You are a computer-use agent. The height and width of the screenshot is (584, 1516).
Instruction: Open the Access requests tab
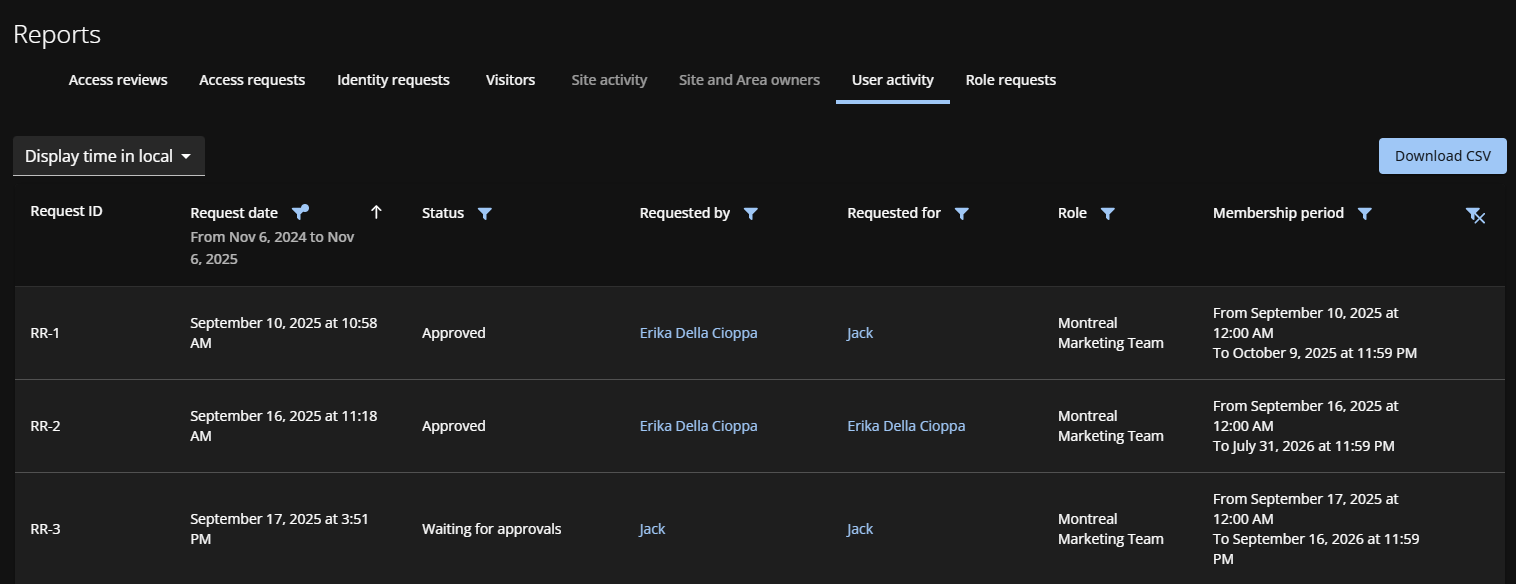pos(252,80)
